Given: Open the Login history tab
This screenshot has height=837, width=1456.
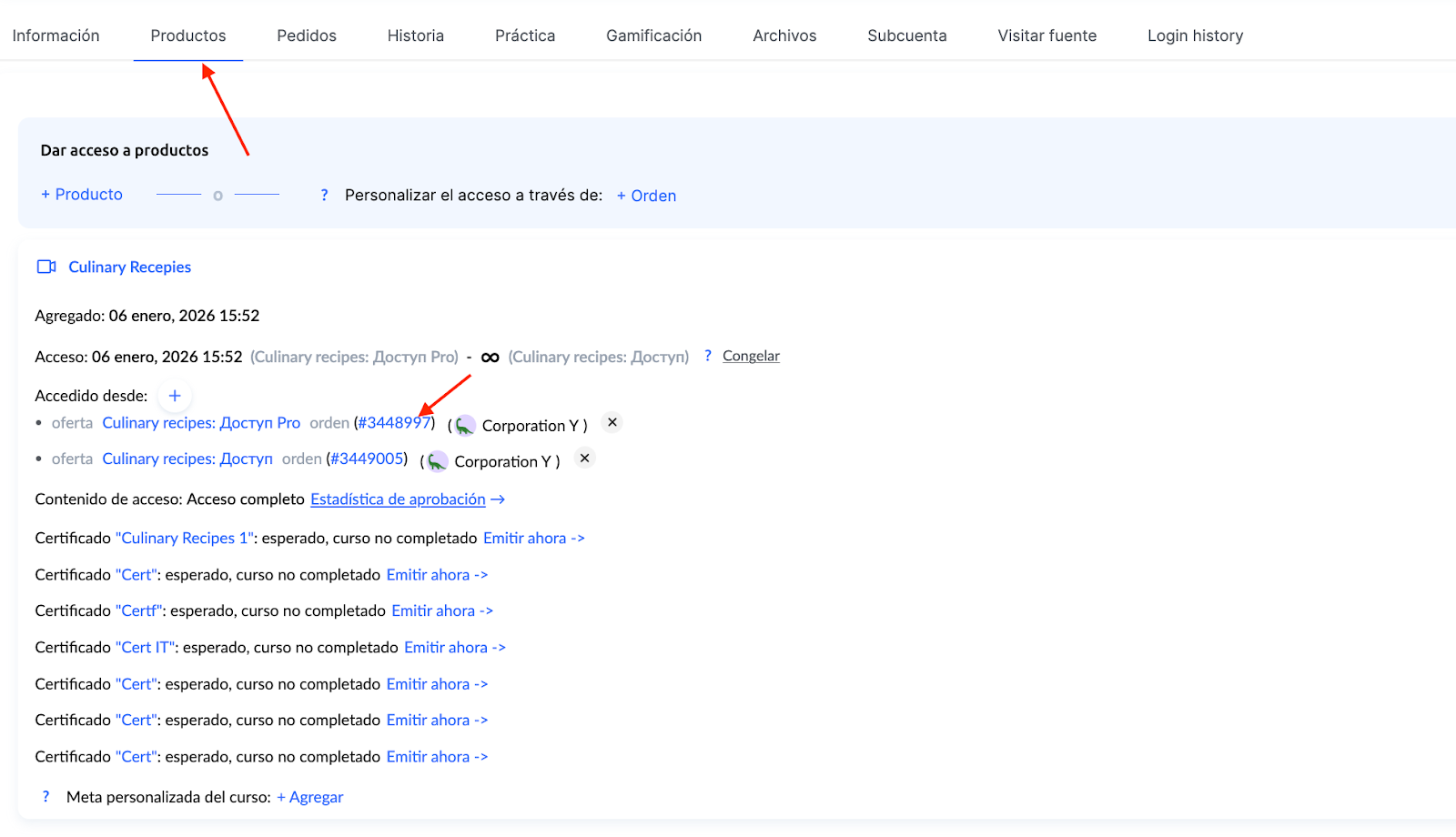Looking at the screenshot, I should [1195, 35].
